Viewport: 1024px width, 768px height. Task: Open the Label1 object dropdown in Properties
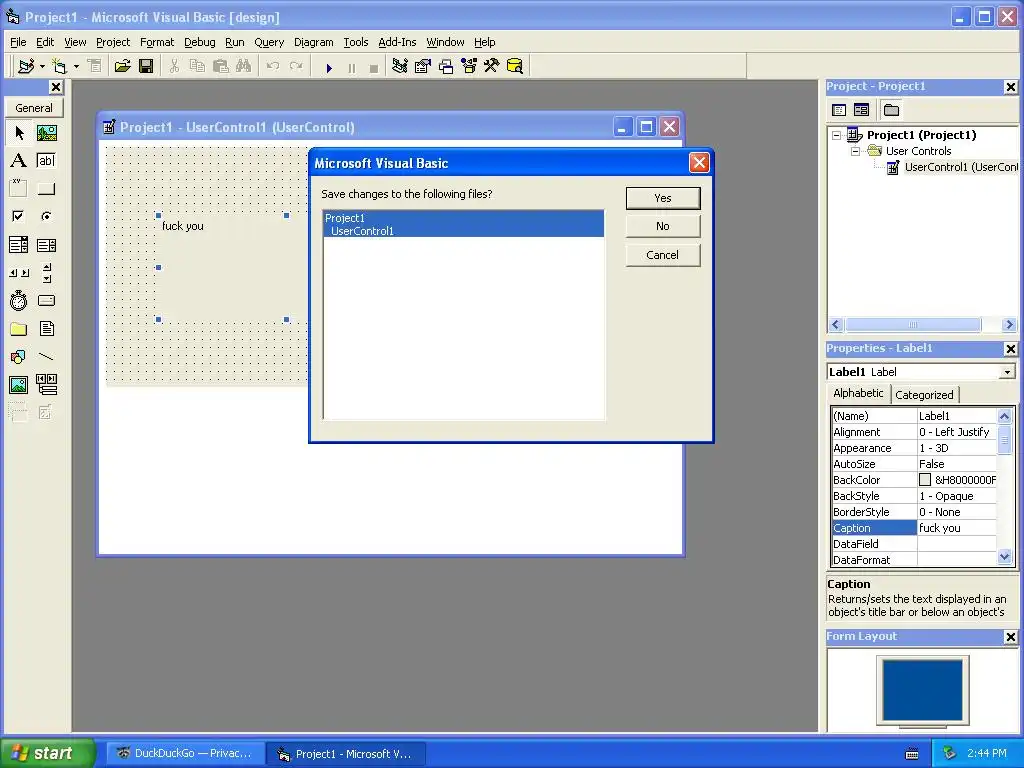(1007, 372)
